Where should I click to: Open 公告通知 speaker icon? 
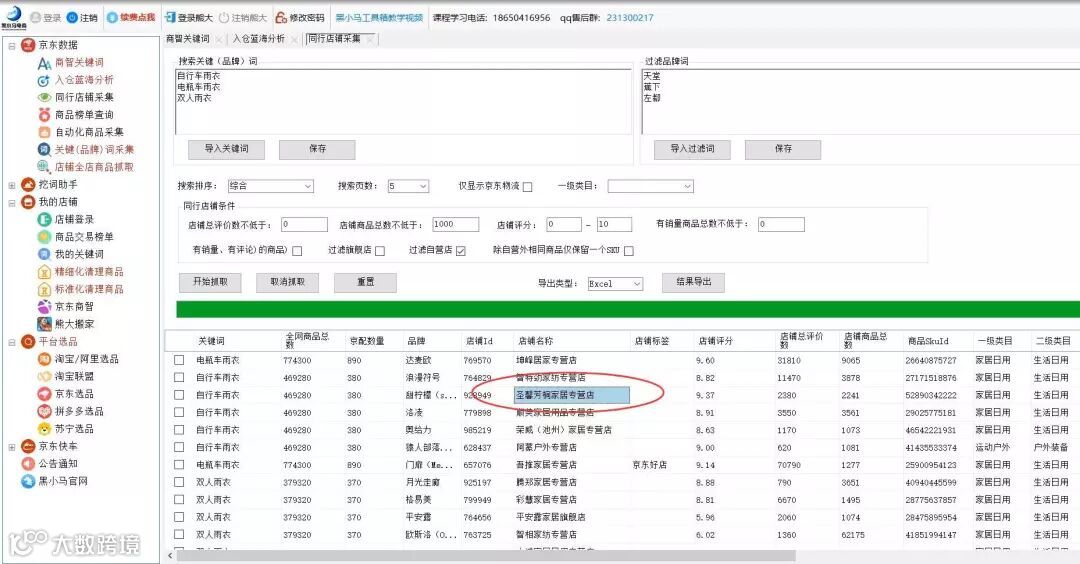[x=28, y=463]
